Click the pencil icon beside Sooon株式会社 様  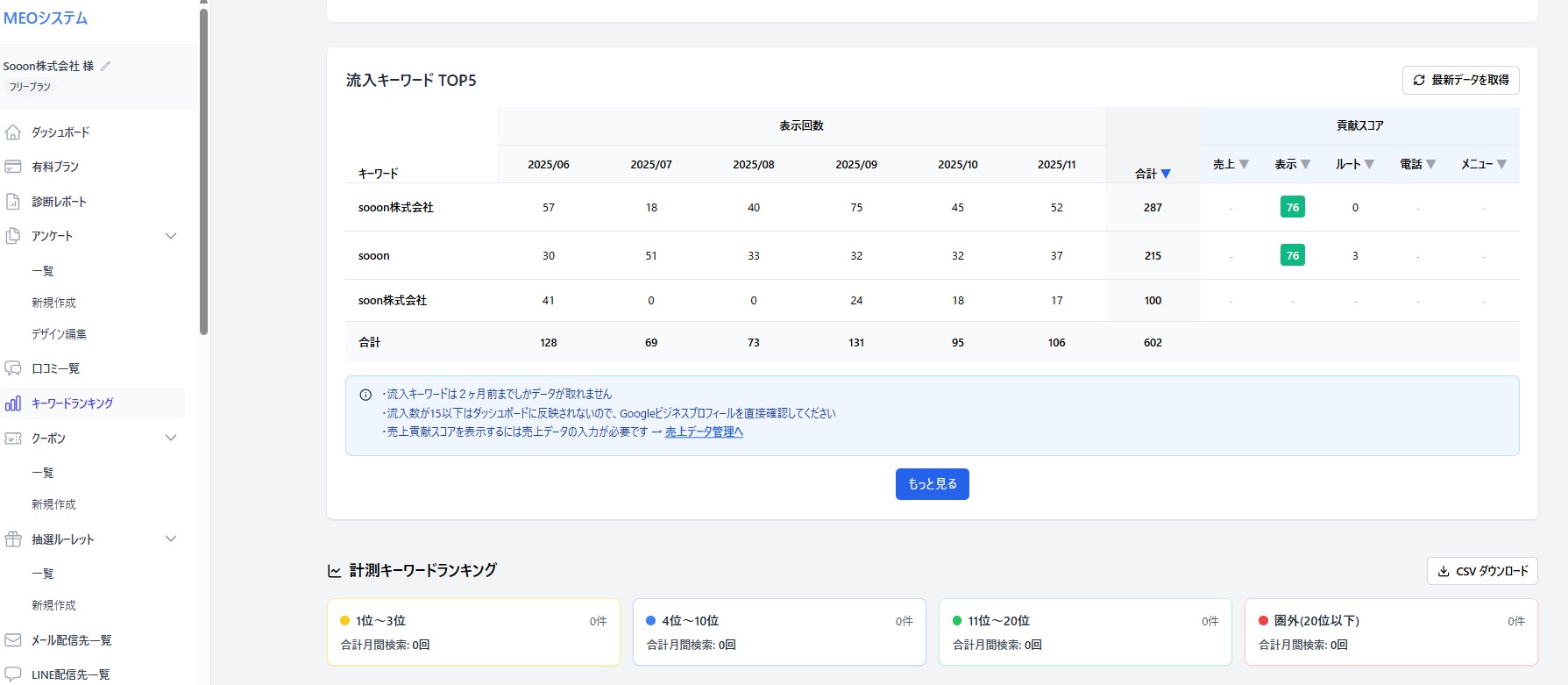106,66
